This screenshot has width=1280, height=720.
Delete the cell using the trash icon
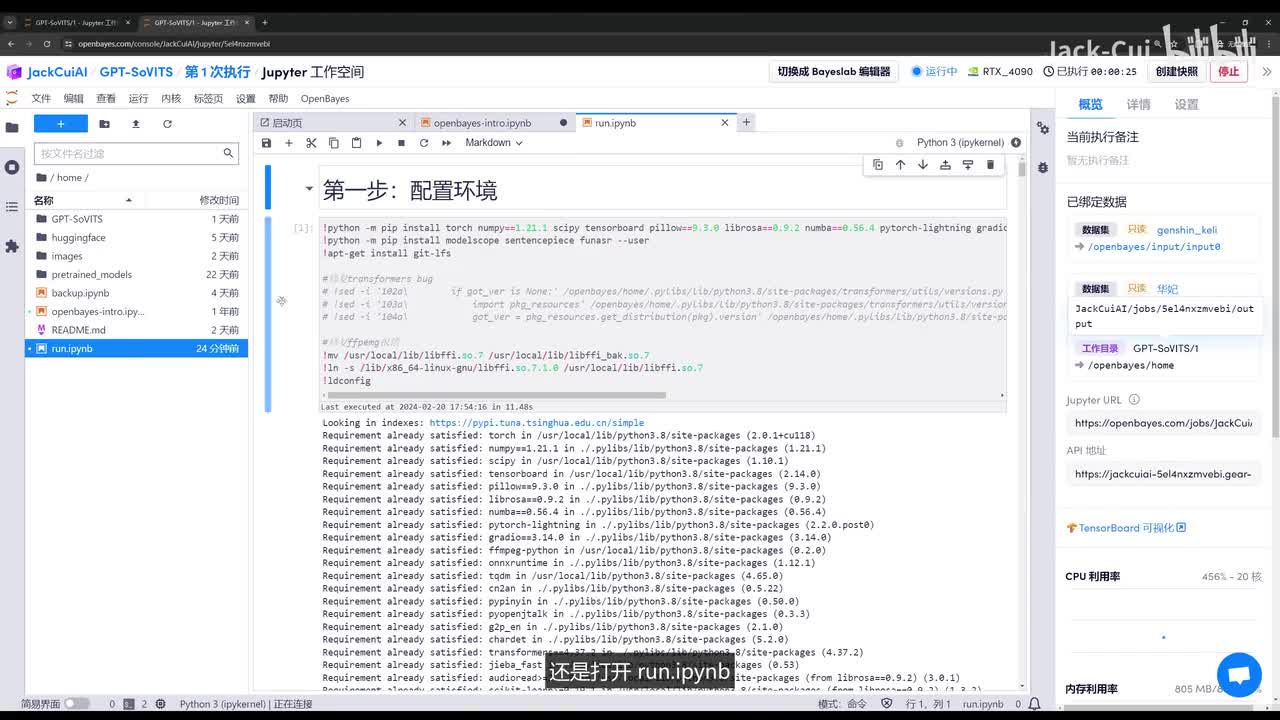(990, 165)
